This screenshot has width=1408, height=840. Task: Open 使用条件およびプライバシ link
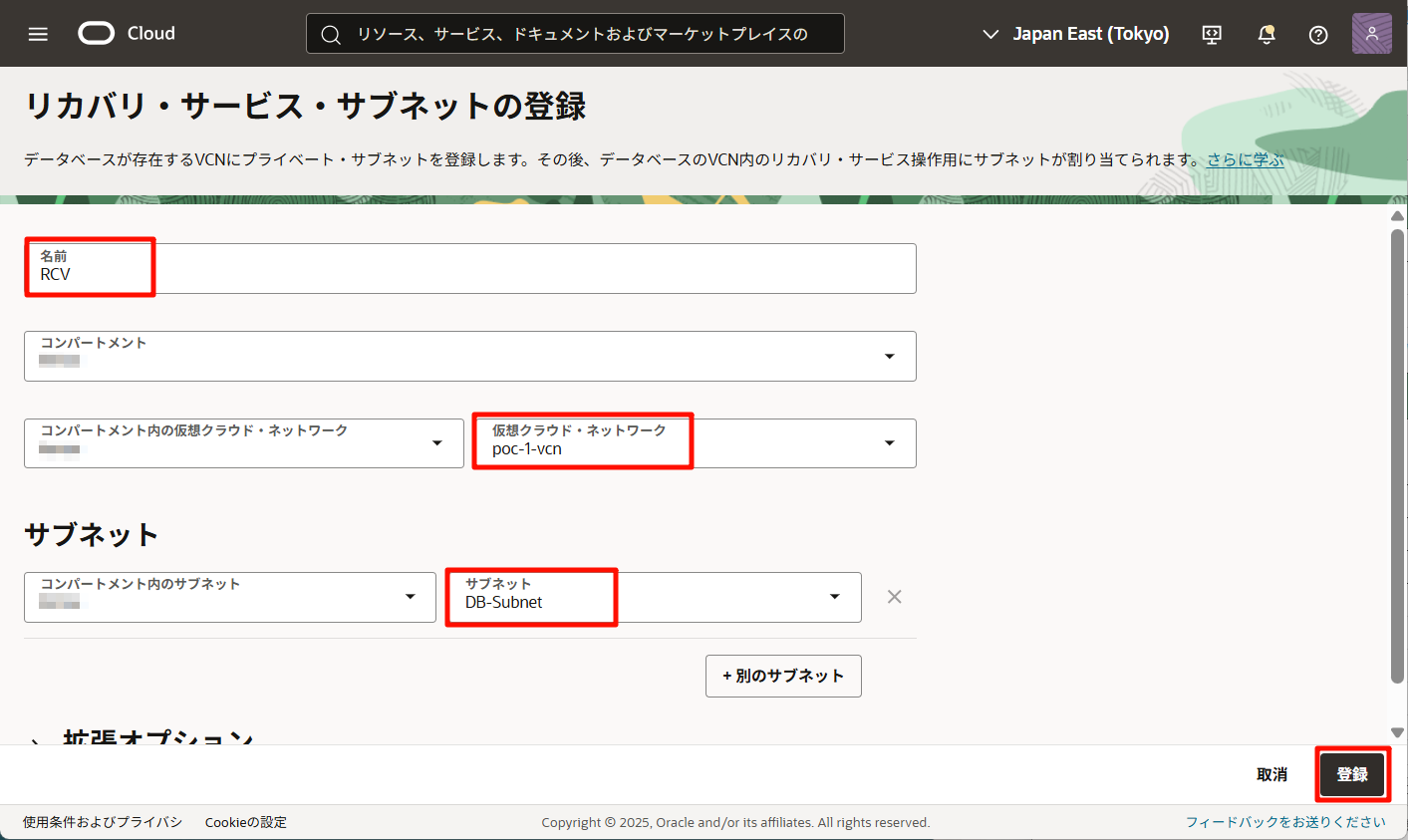(103, 822)
